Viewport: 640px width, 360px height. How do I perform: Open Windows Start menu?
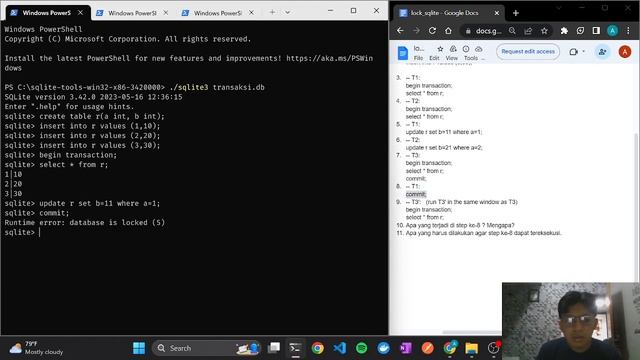click(x=139, y=348)
